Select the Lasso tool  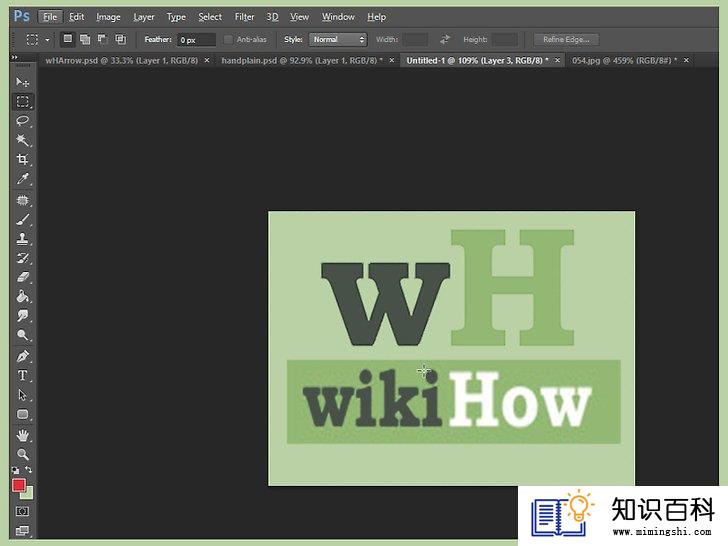[x=22, y=121]
